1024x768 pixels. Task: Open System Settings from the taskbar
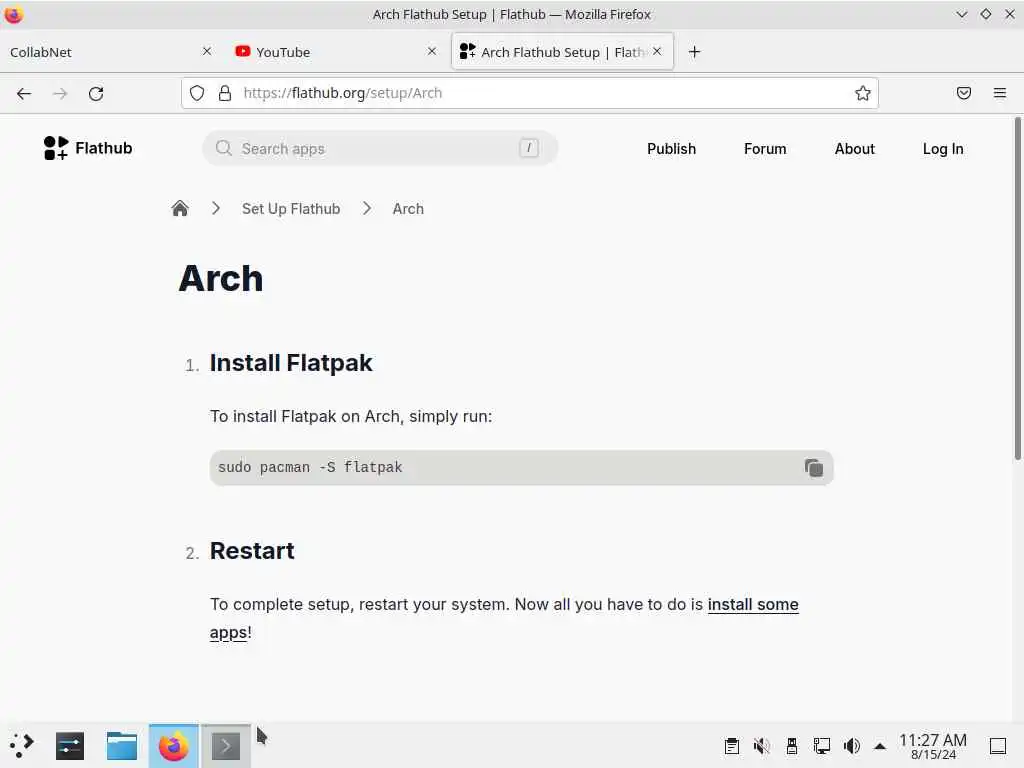[70, 746]
